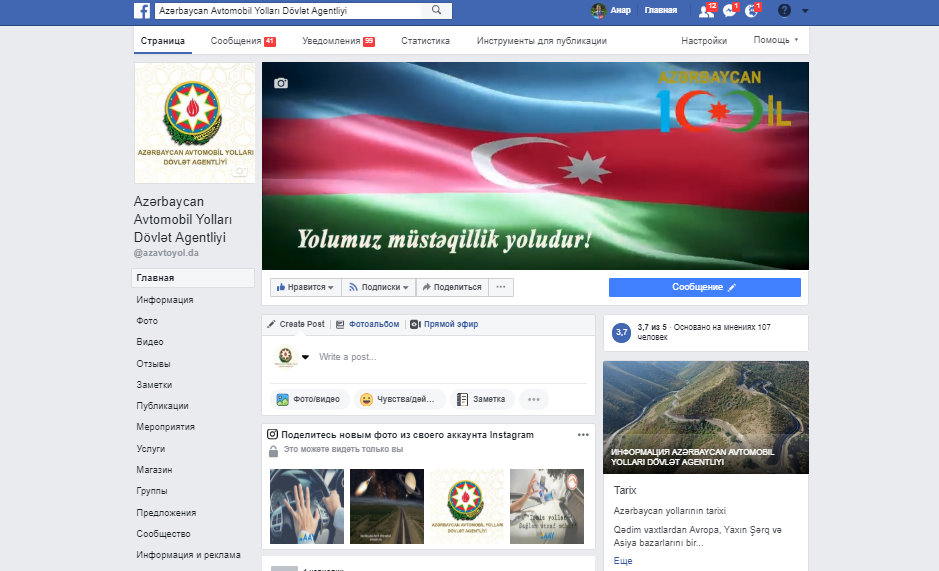Open the post-as identity selector arrow
The width and height of the screenshot is (939, 571).
coord(305,357)
